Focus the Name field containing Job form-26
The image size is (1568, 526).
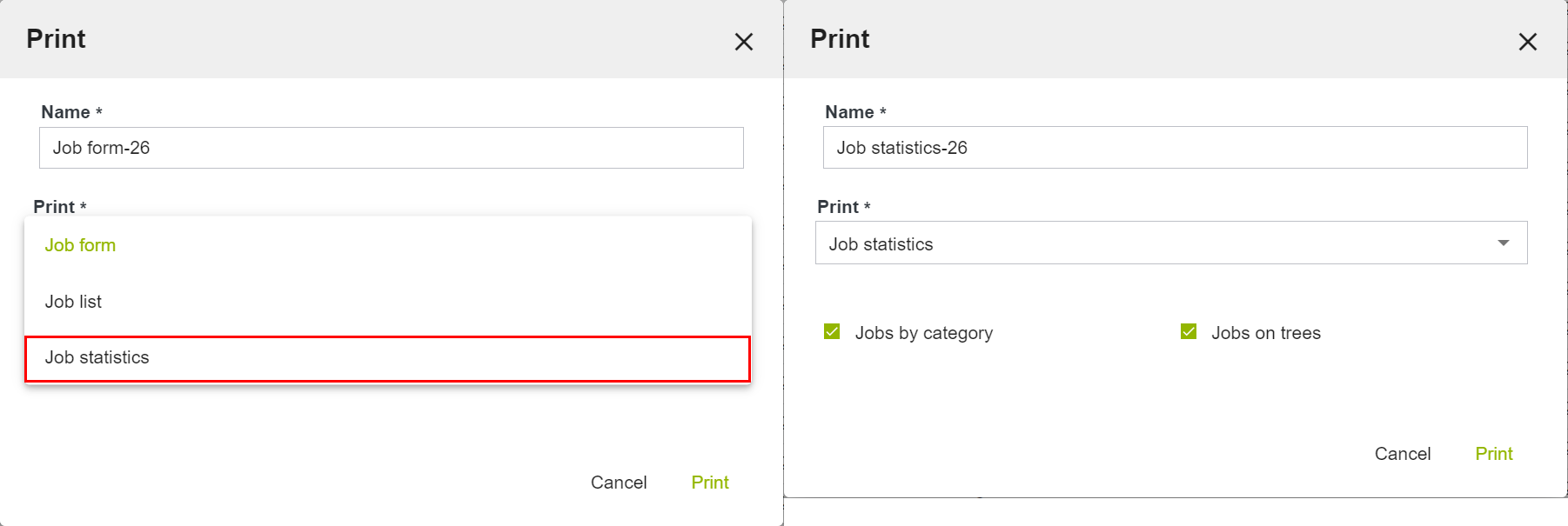(391, 148)
